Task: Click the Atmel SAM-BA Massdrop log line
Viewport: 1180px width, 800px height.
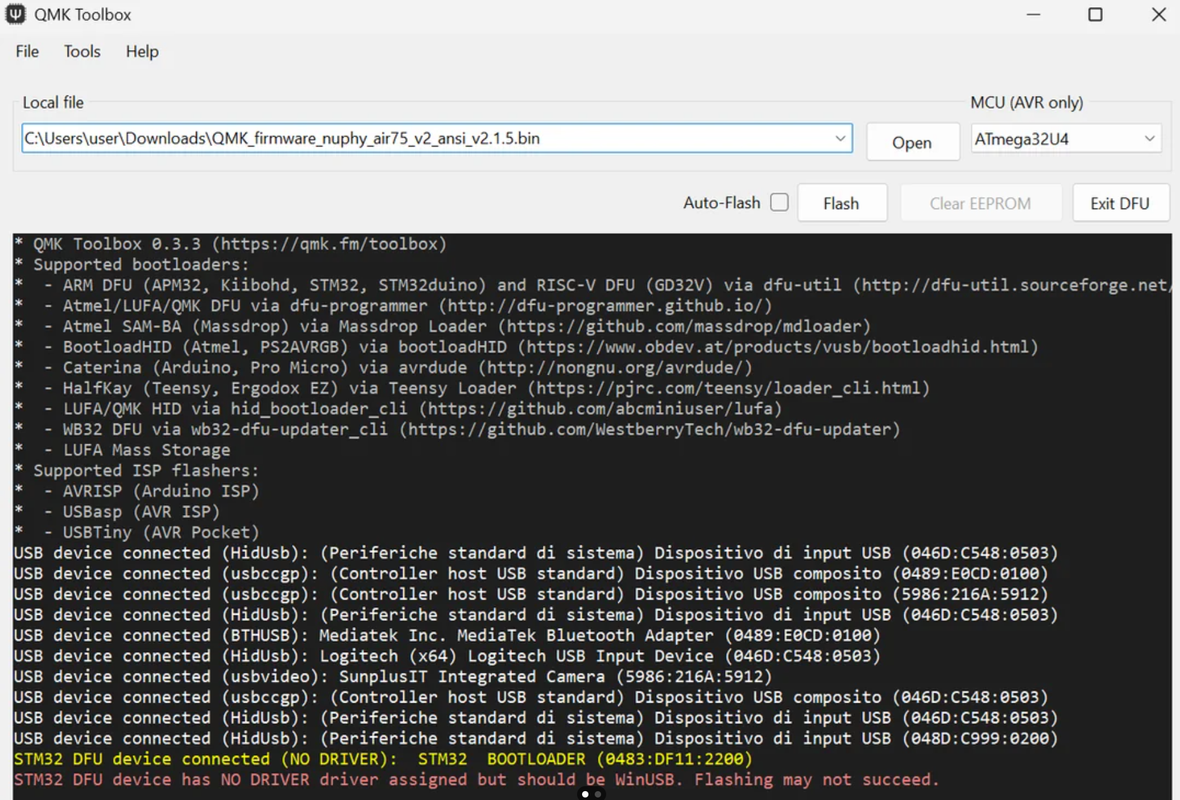Action: (x=442, y=327)
